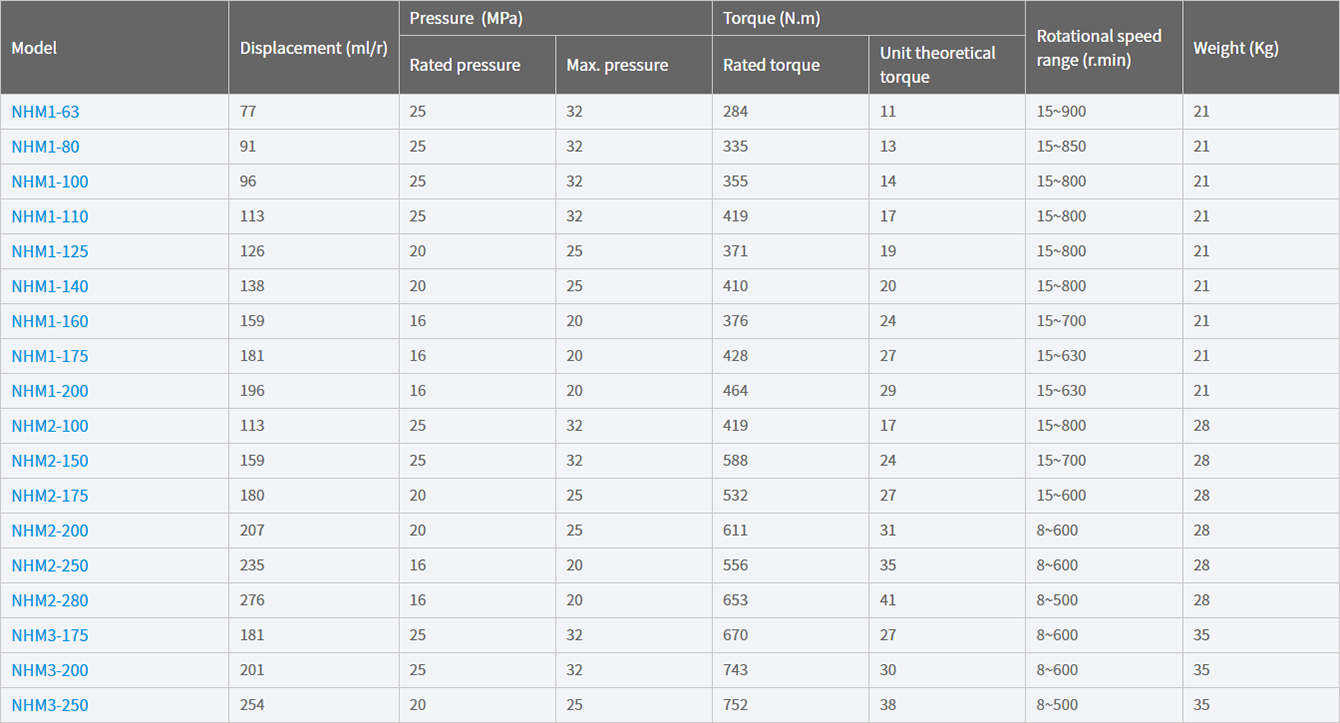
Task: Click the NHM1-140 link
Action: click(50, 287)
